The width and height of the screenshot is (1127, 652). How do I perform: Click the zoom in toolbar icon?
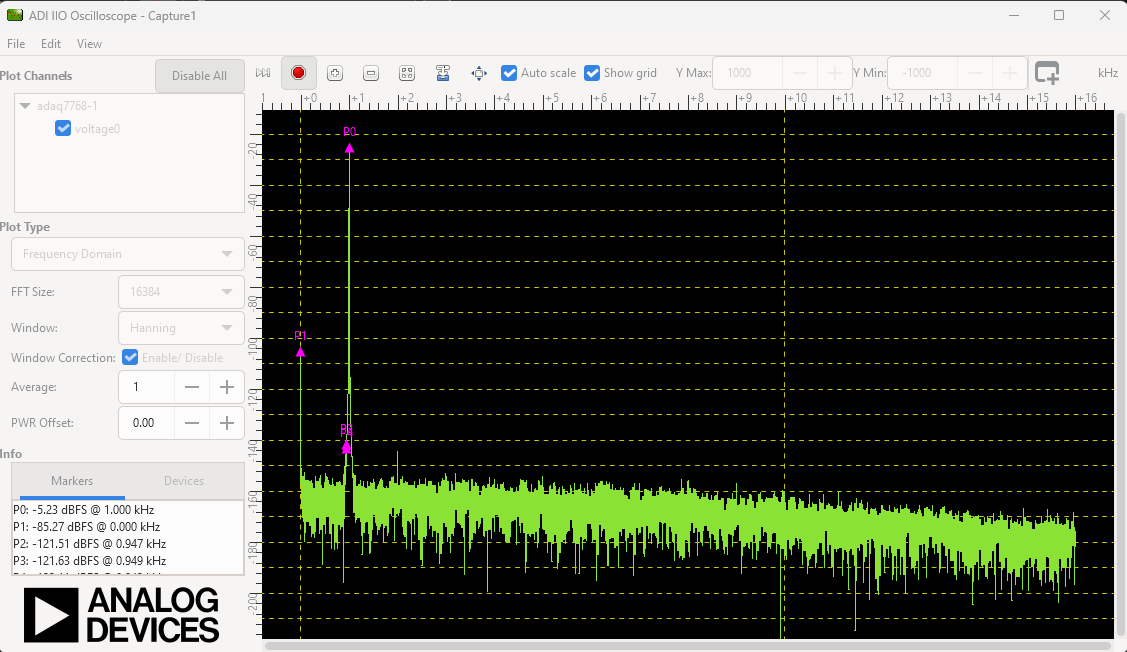(x=335, y=73)
